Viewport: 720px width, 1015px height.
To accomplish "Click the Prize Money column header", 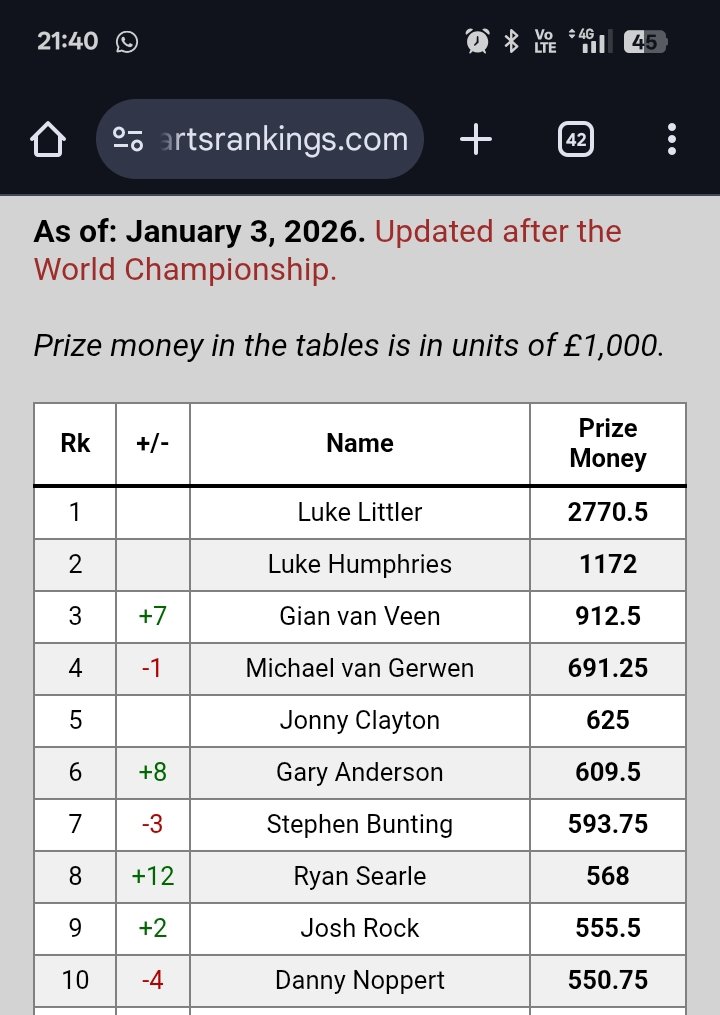I will pos(607,443).
